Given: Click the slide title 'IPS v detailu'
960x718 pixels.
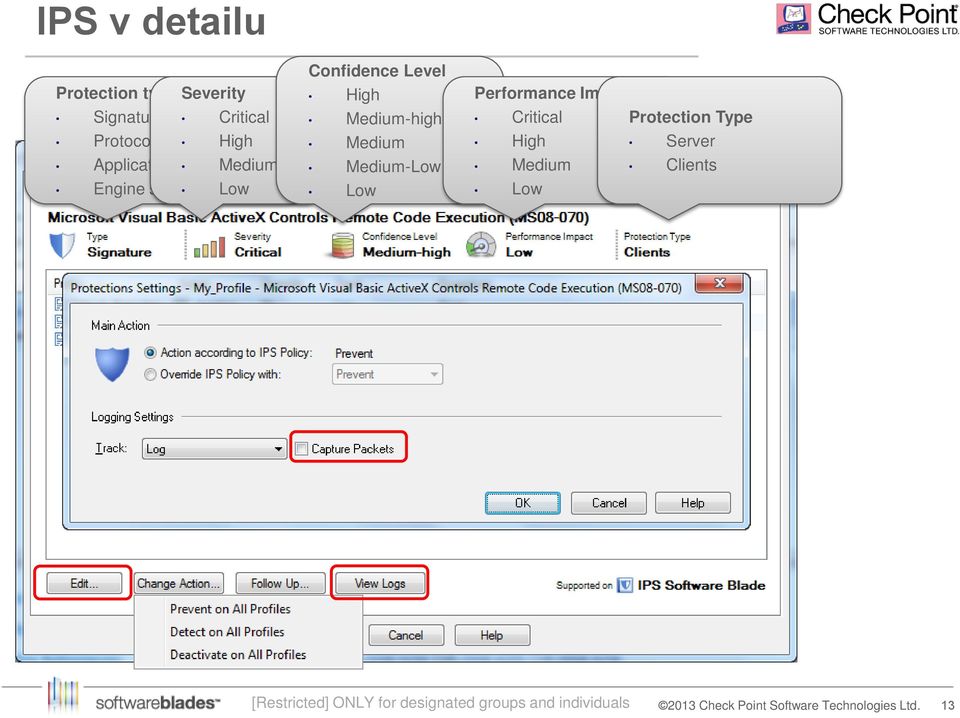Looking at the screenshot, I should [x=151, y=21].
